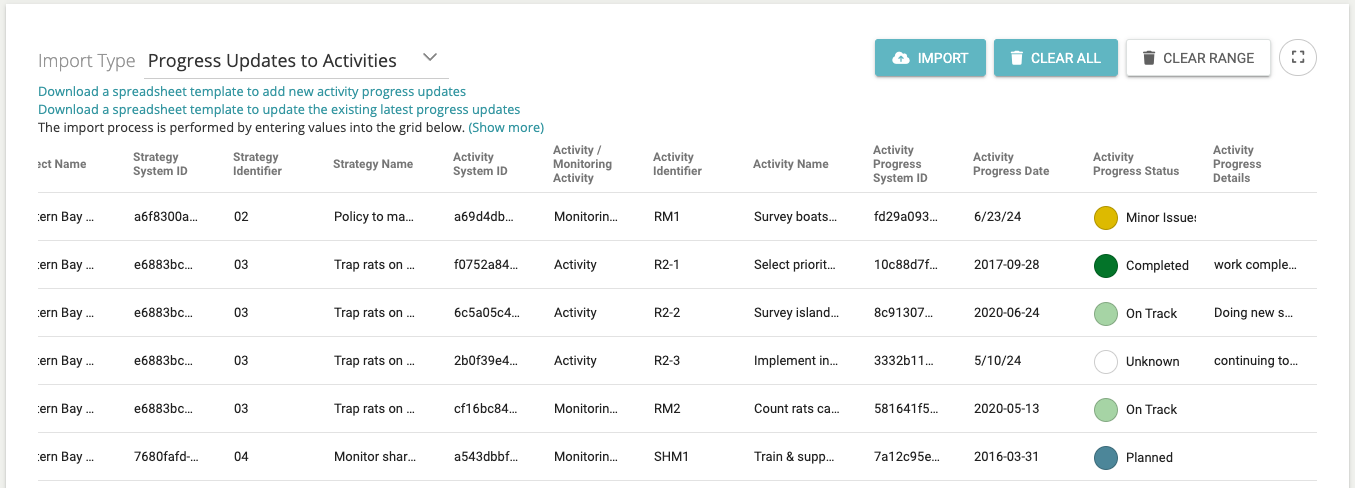This screenshot has height=488, width=1355.
Task: Click the Strategy Name column header
Action: coord(372,164)
